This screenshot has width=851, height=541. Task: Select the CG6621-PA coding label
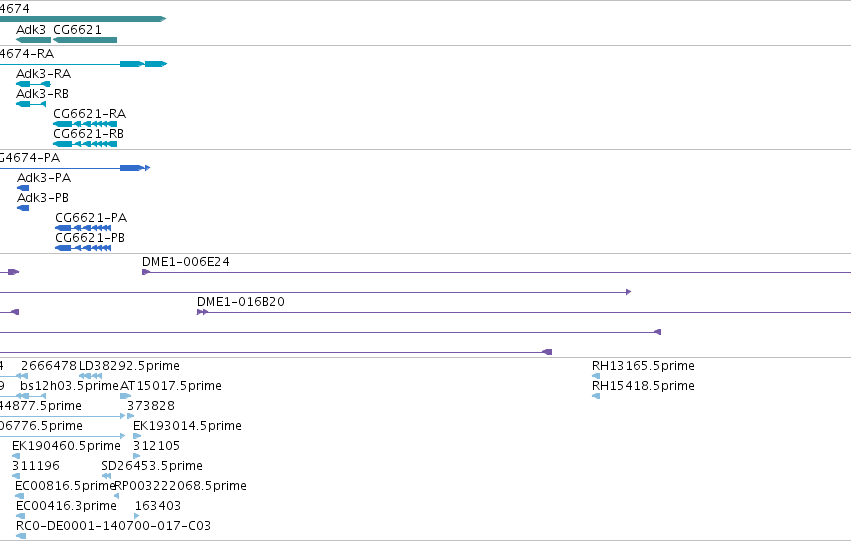tap(91, 218)
